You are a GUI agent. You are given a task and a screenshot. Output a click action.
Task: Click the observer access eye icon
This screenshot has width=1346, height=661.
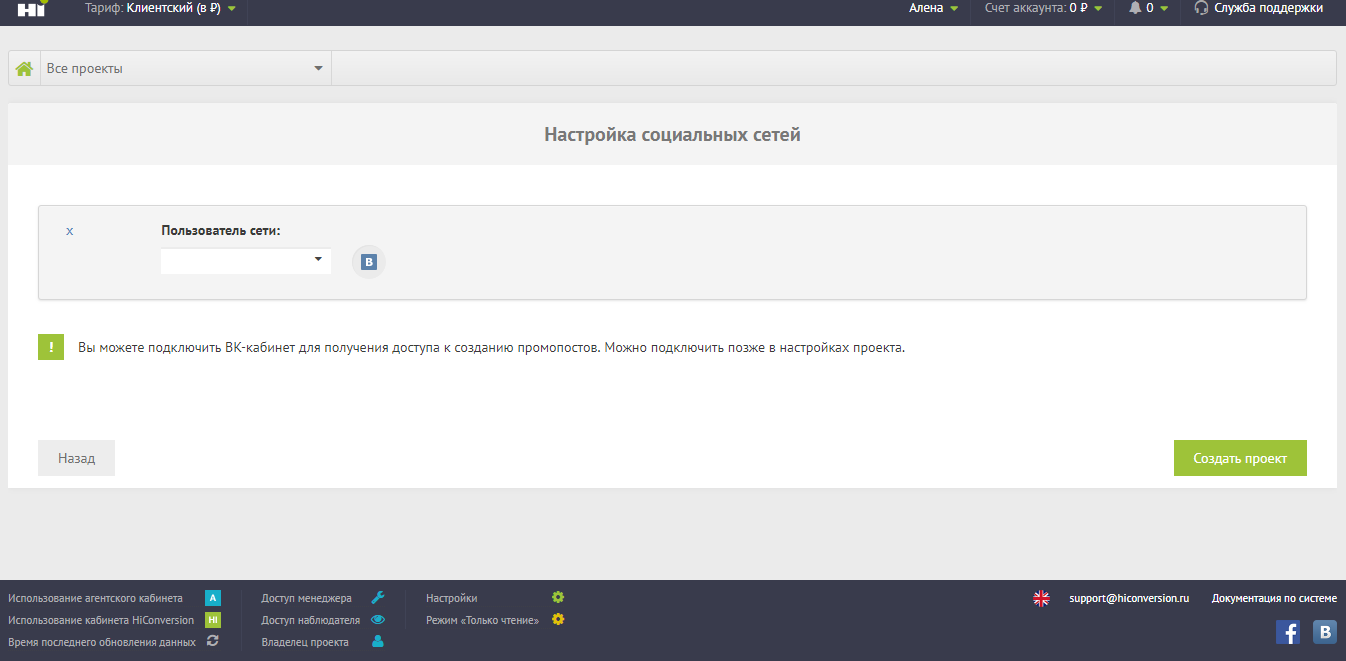point(378,620)
